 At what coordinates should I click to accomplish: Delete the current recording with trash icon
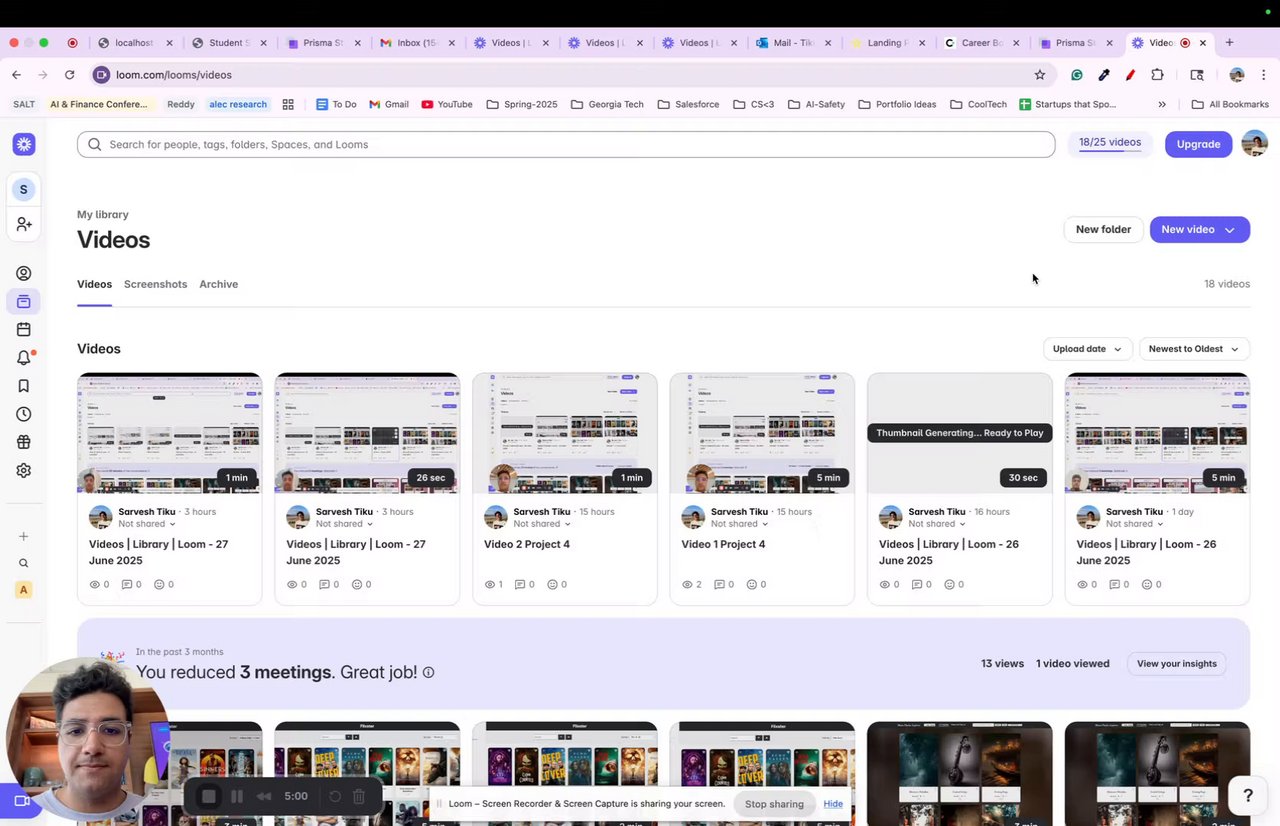pos(359,797)
